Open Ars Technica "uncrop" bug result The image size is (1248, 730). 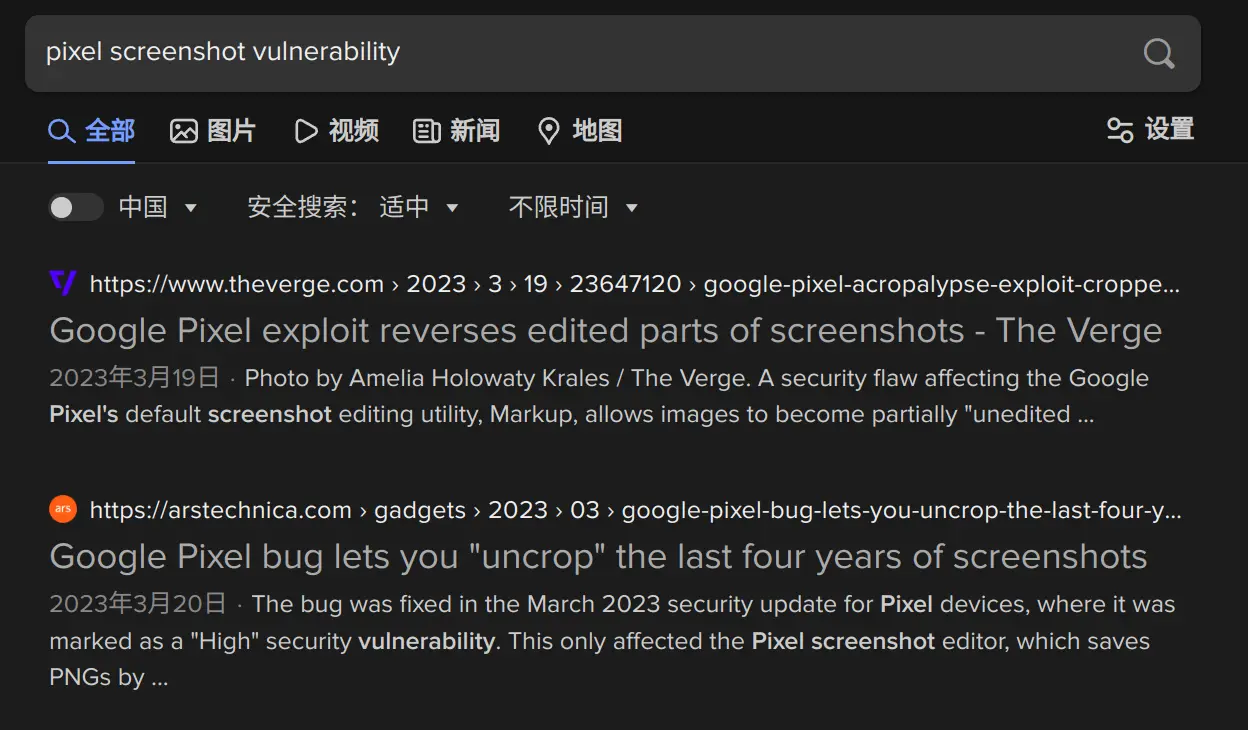[x=598, y=556]
